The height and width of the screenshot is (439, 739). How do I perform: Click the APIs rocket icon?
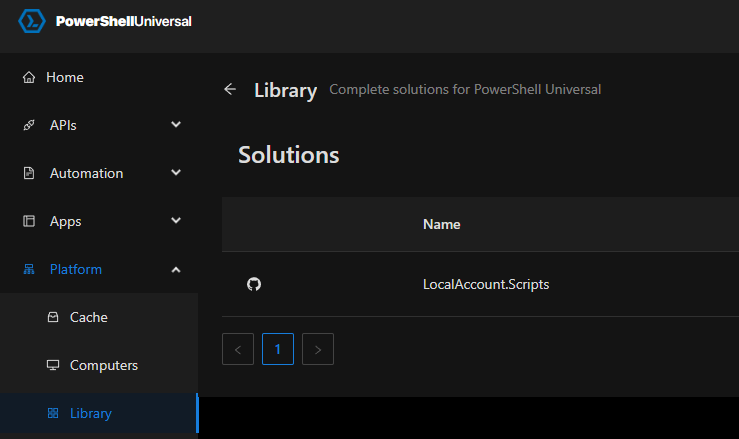click(29, 125)
